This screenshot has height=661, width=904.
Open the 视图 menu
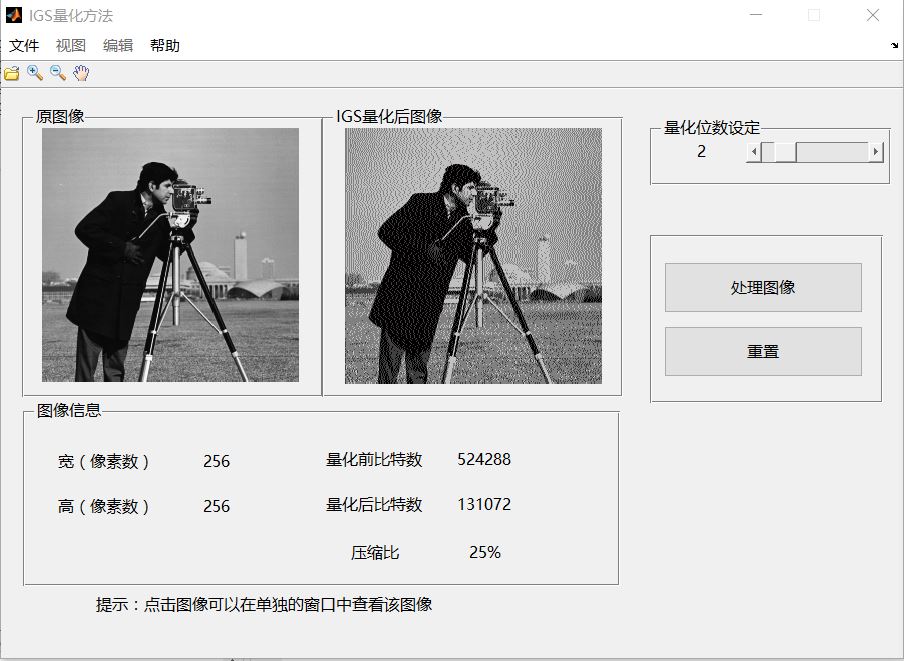point(71,46)
